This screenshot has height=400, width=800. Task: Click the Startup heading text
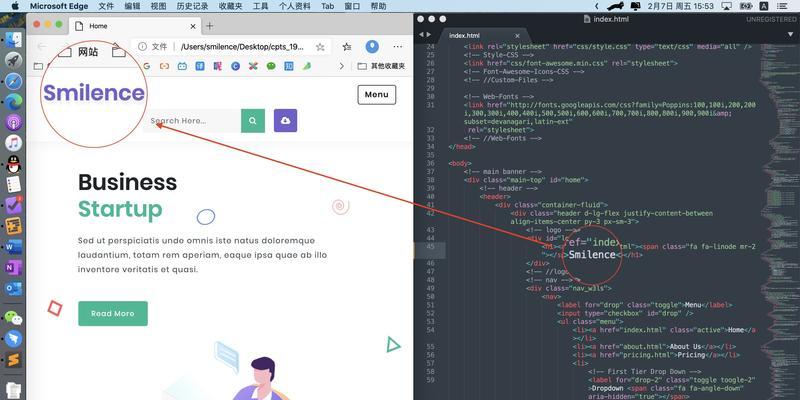click(120, 209)
